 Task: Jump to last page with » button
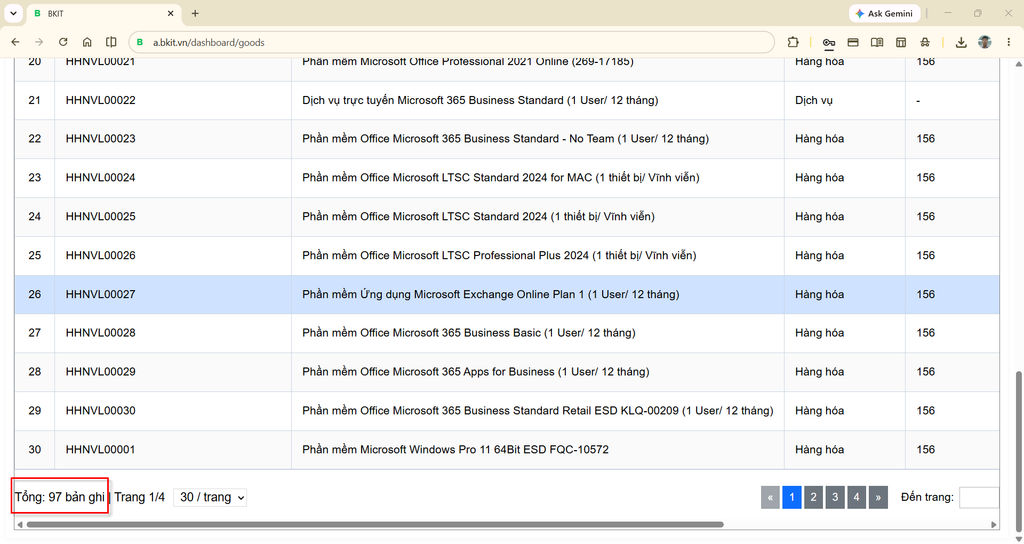[878, 497]
